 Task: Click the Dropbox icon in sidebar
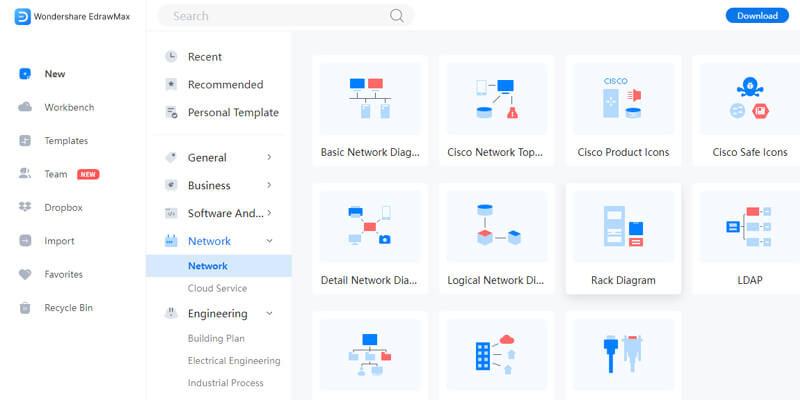pyautogui.click(x=25, y=207)
